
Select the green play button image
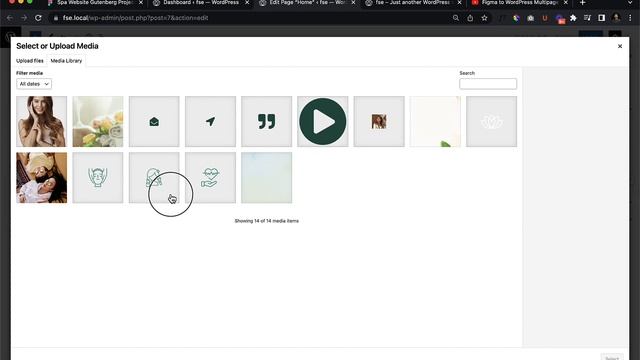(323, 121)
